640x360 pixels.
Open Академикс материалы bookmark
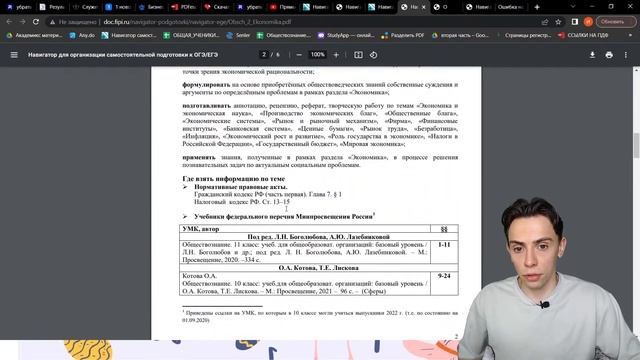coord(34,36)
